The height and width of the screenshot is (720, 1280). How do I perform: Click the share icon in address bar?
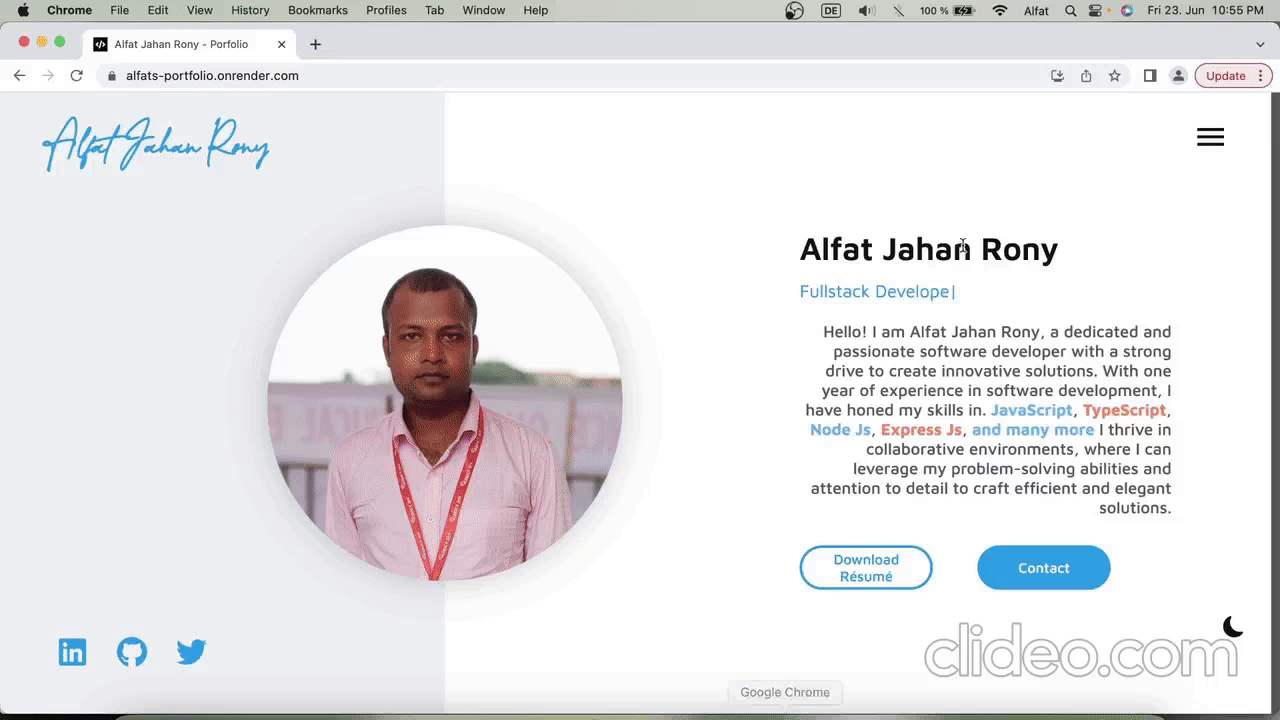(x=1086, y=76)
